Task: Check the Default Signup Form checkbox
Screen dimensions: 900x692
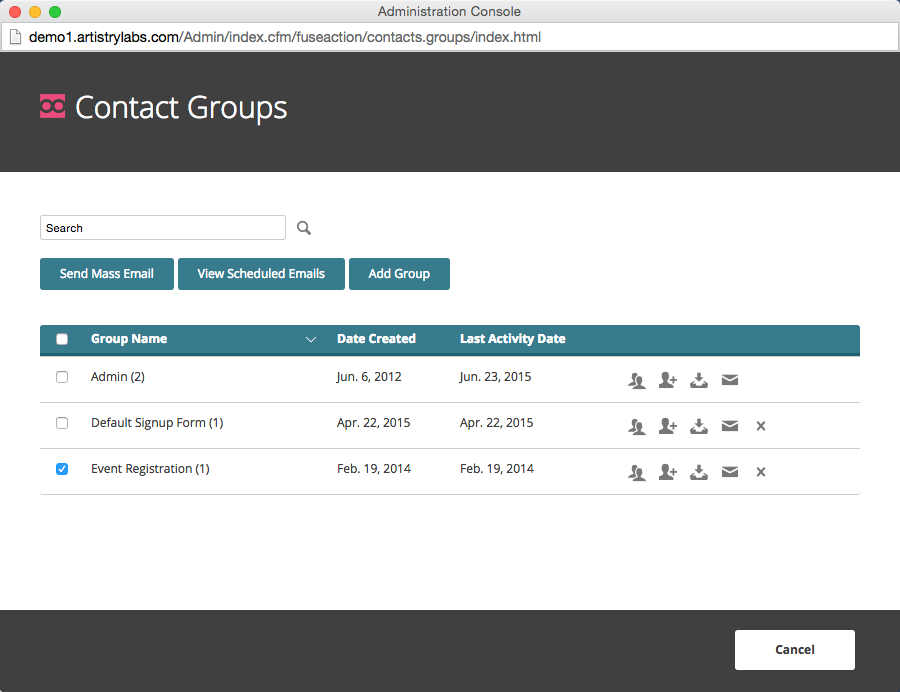Action: click(x=62, y=423)
